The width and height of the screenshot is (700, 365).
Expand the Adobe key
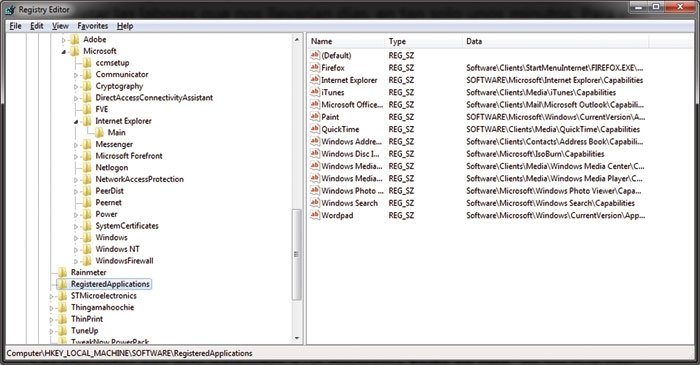pos(63,40)
